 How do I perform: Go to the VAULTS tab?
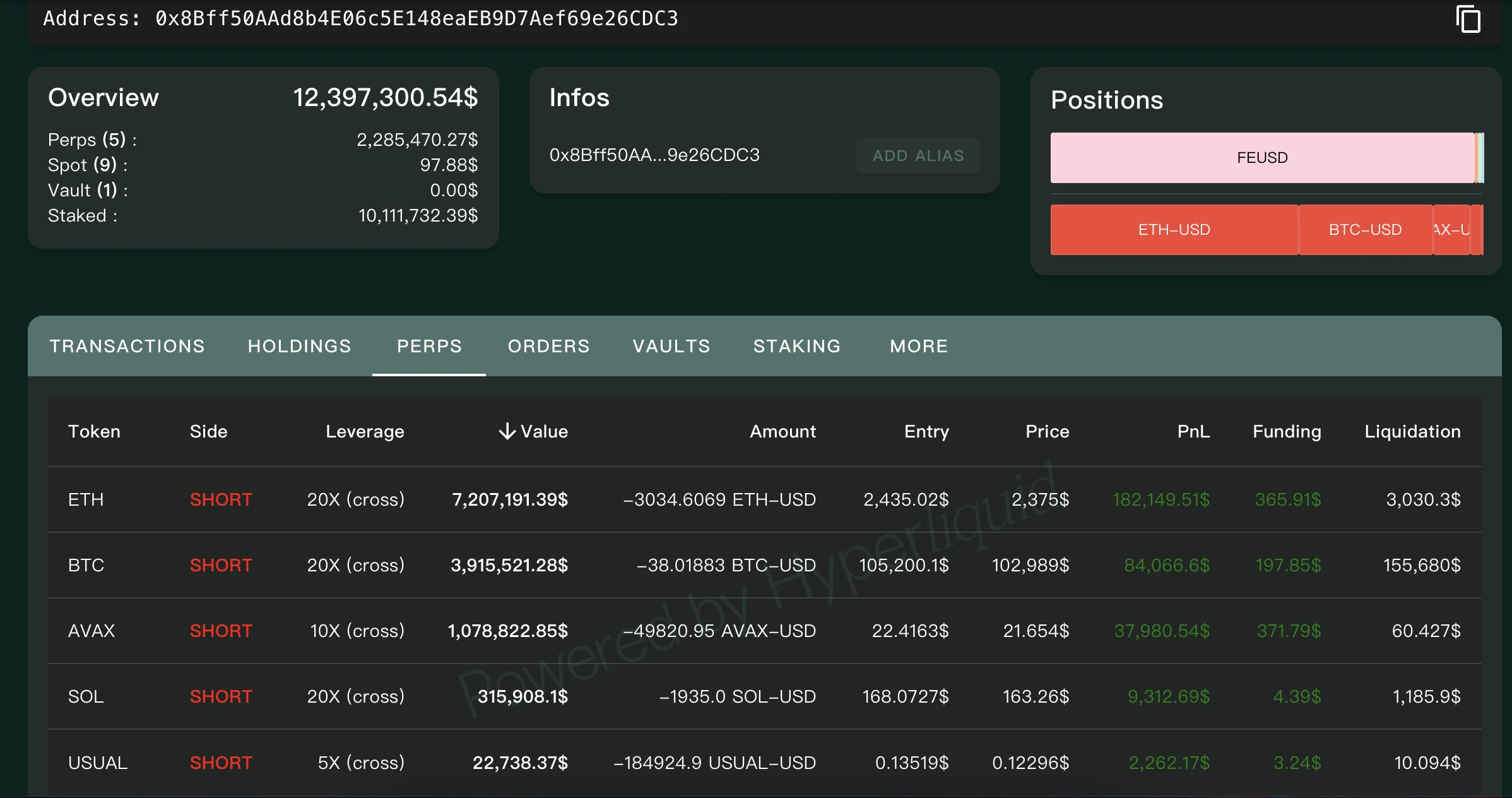click(671, 346)
